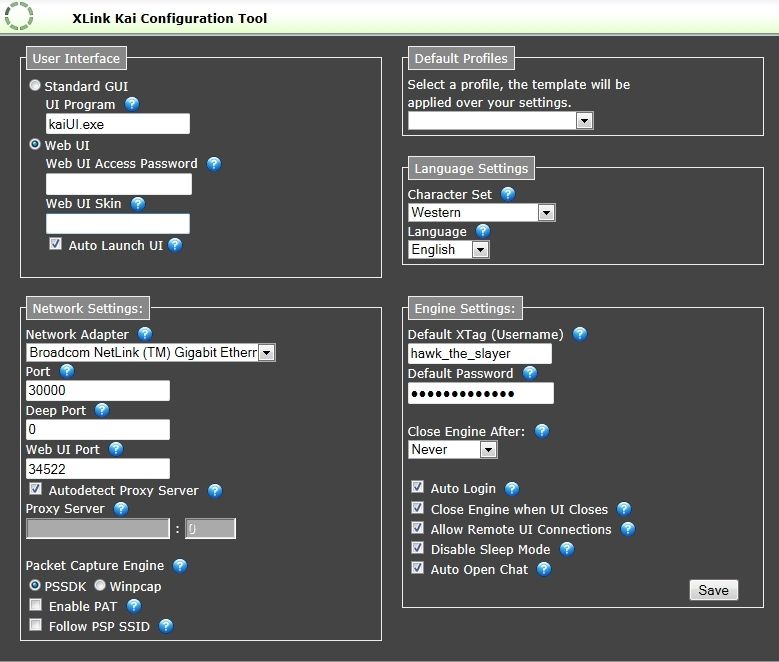The width and height of the screenshot is (779, 662).
Task: Open help for Auto Launch UI
Action: [x=175, y=245]
